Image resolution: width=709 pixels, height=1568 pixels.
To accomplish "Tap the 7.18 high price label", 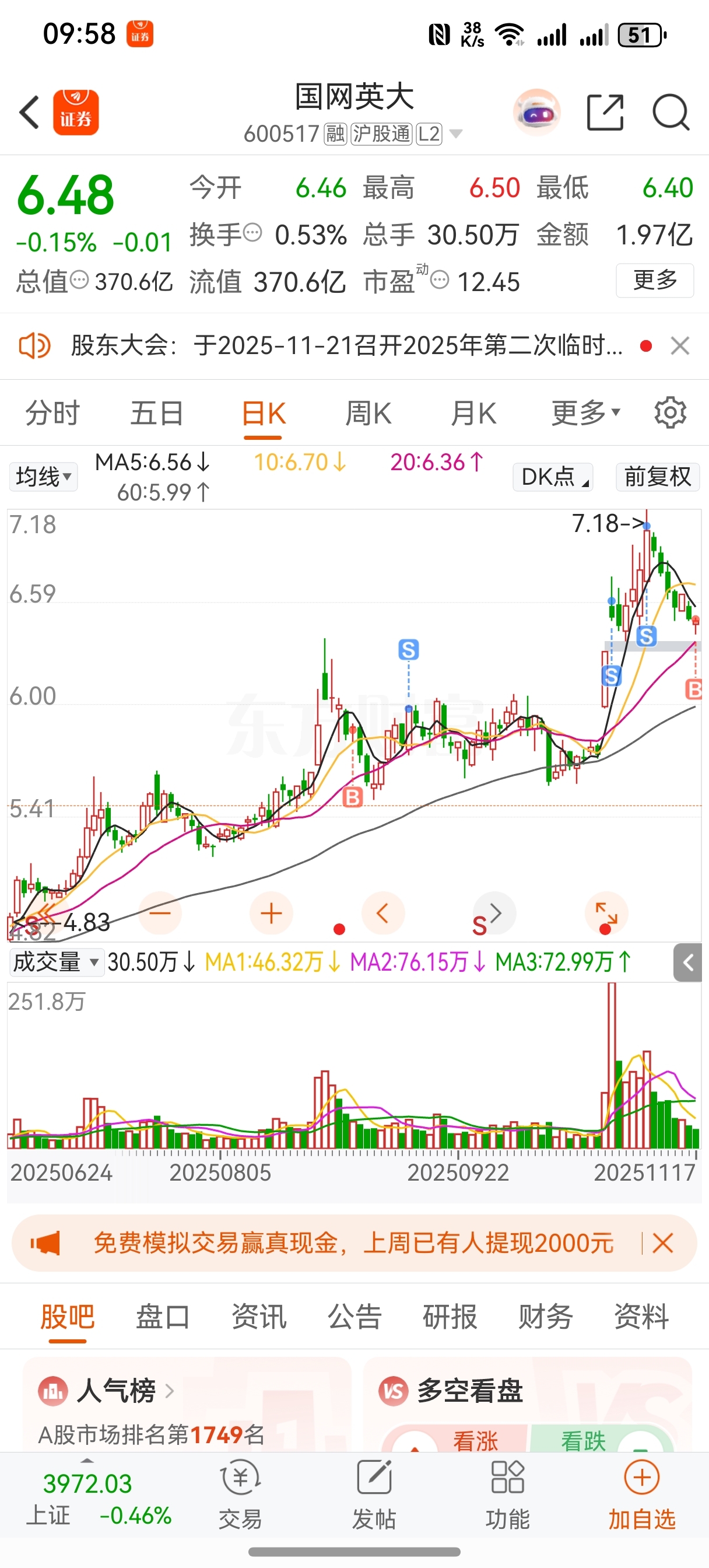I will (609, 523).
